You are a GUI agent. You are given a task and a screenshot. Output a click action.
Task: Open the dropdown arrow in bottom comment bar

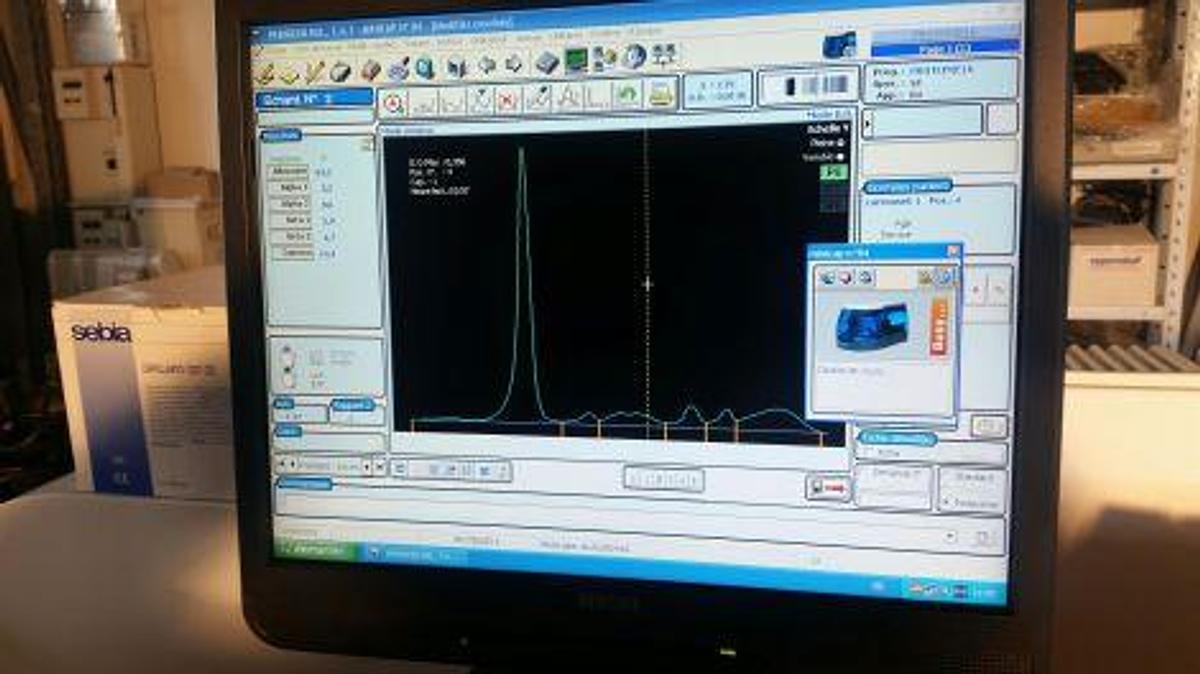tap(950, 537)
